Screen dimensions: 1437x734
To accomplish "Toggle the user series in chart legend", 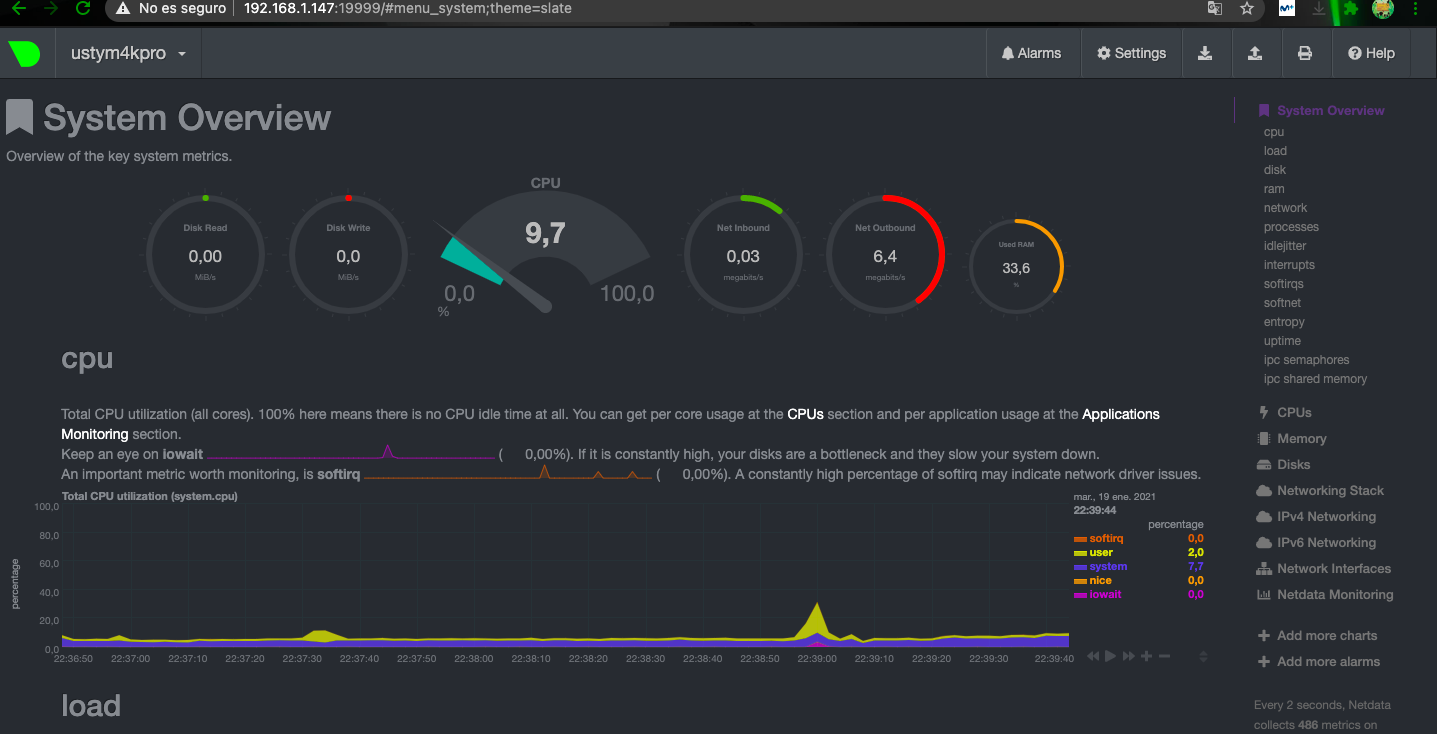I will click(x=1100, y=553).
